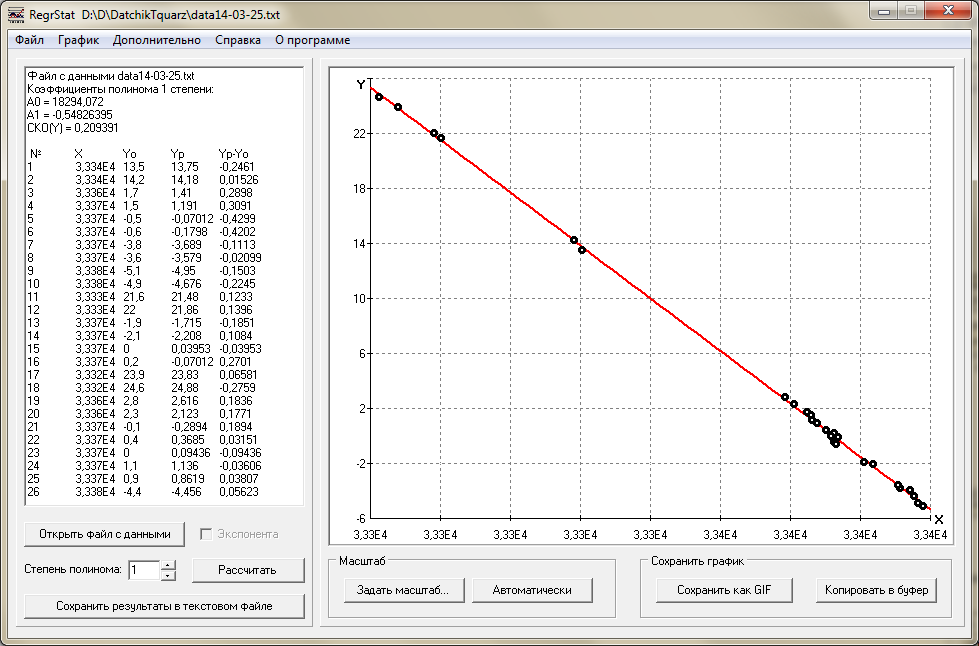The height and width of the screenshot is (646, 979).
Task: Increase polynomial degree with up arrow
Action: tap(168, 565)
